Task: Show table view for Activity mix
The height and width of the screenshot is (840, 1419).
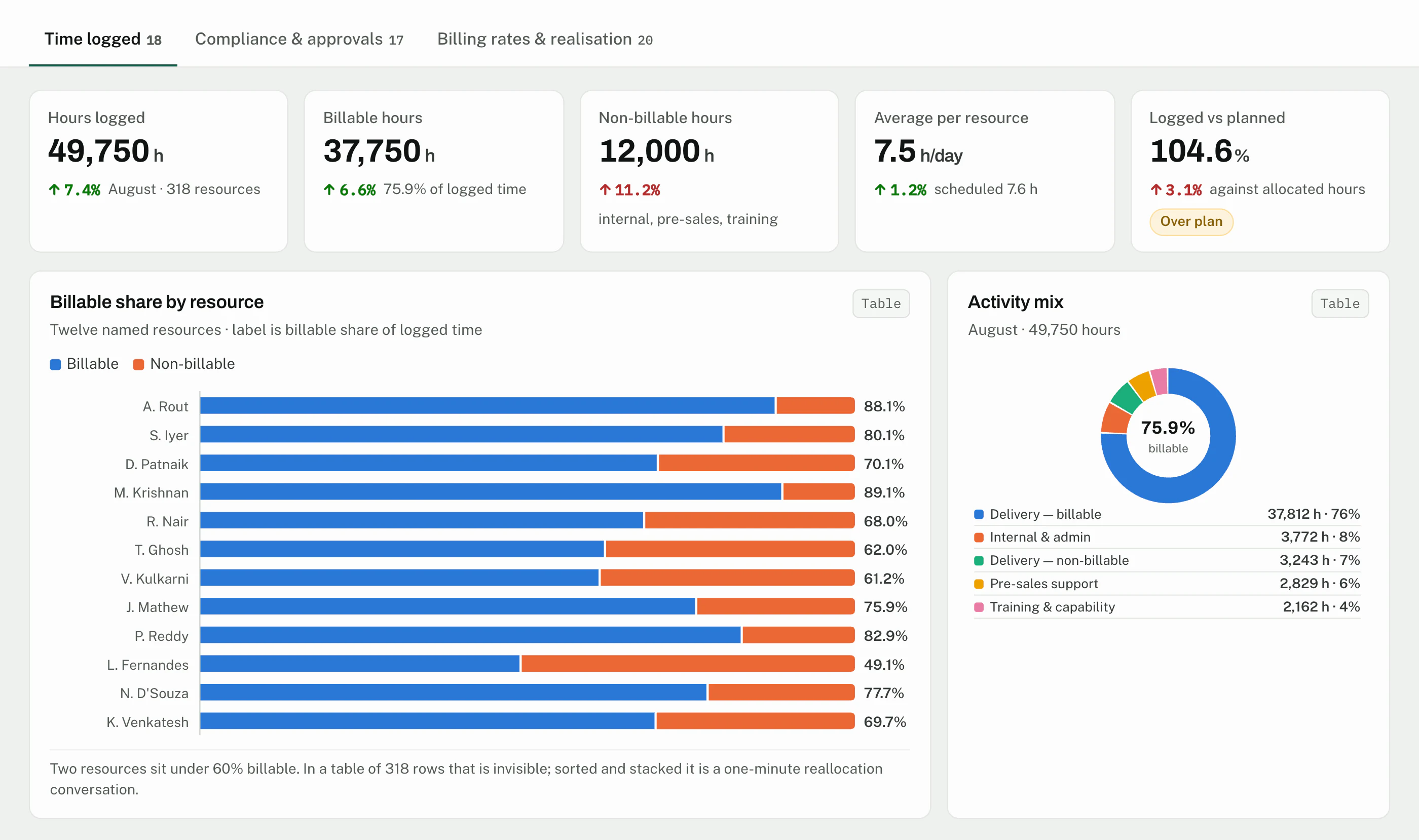Action: (x=1339, y=303)
